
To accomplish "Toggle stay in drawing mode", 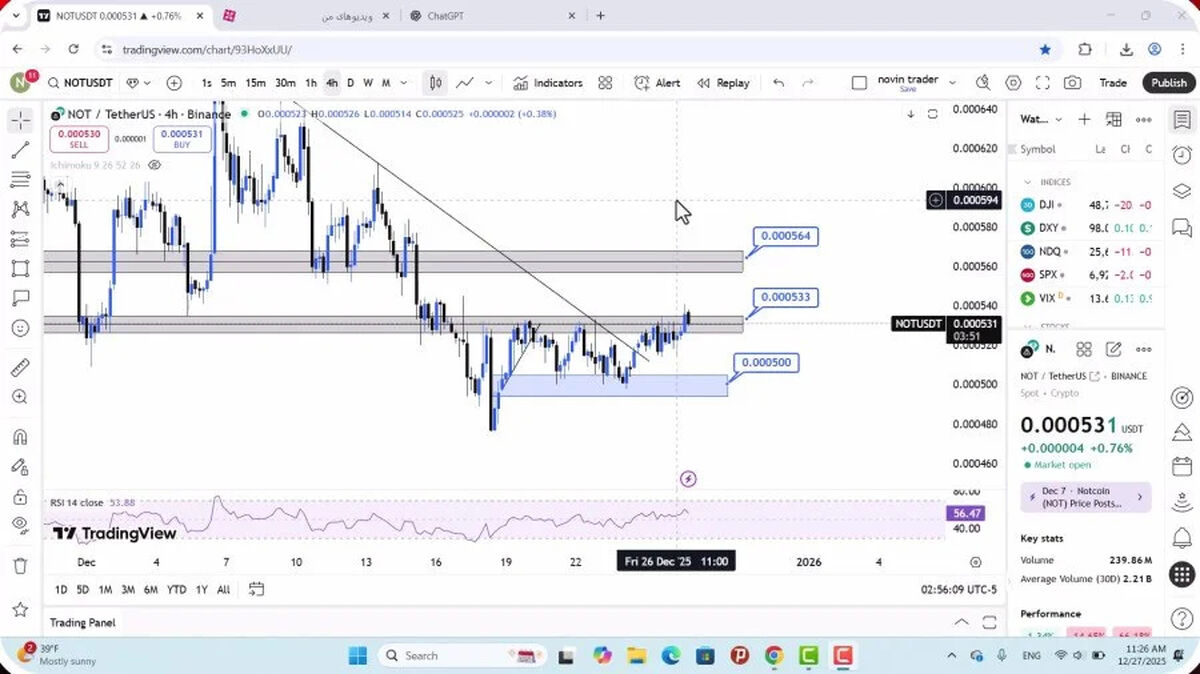I will click(20, 466).
